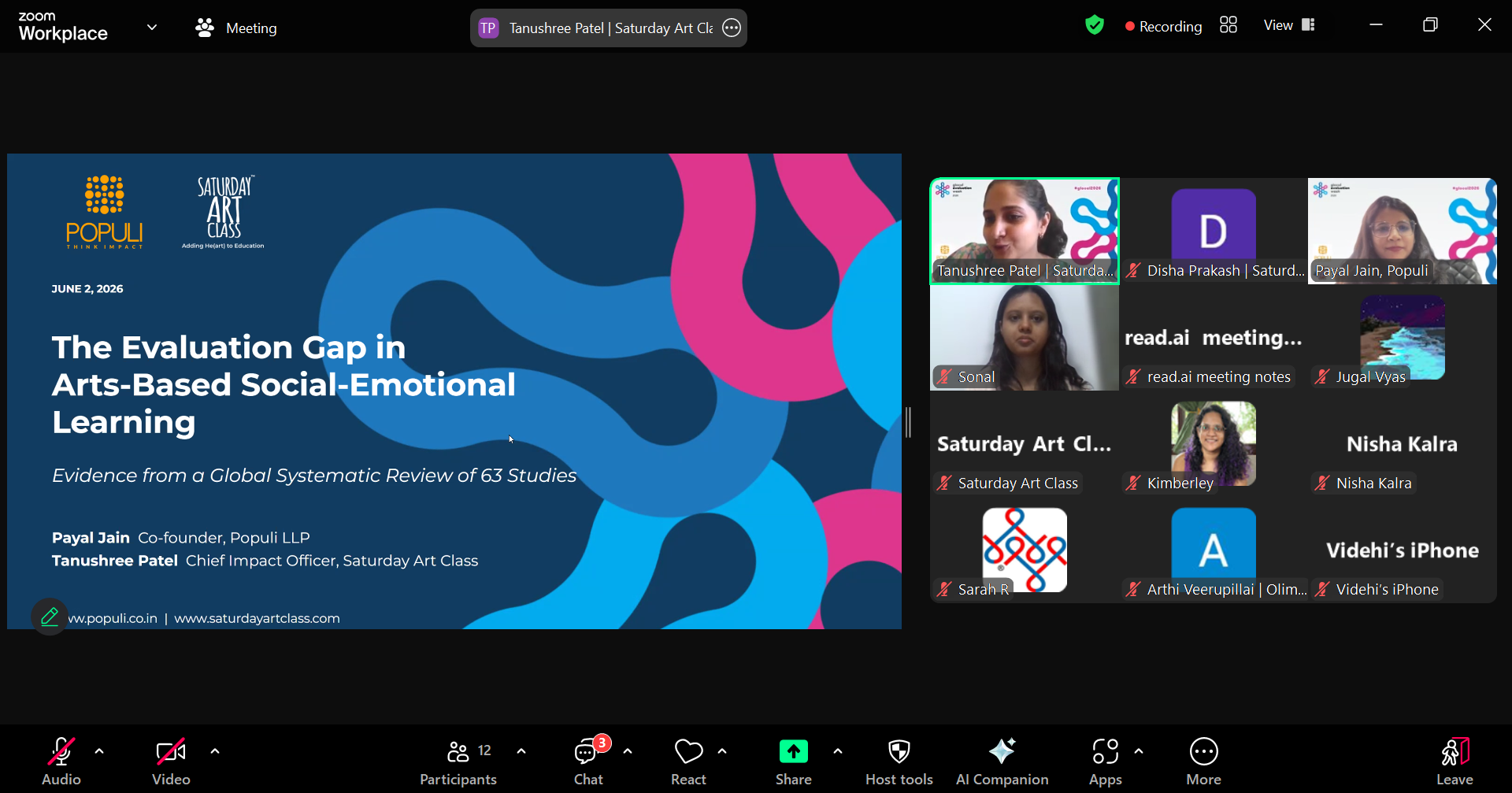Restore down the Zoom window
Image resolution: width=1512 pixels, height=793 pixels.
pos(1430,25)
